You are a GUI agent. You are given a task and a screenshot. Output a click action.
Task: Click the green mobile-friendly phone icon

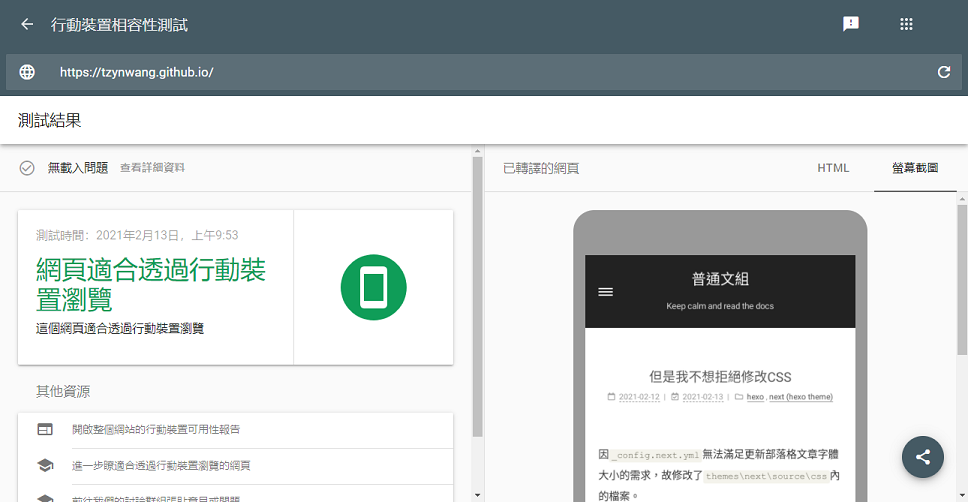[373, 287]
